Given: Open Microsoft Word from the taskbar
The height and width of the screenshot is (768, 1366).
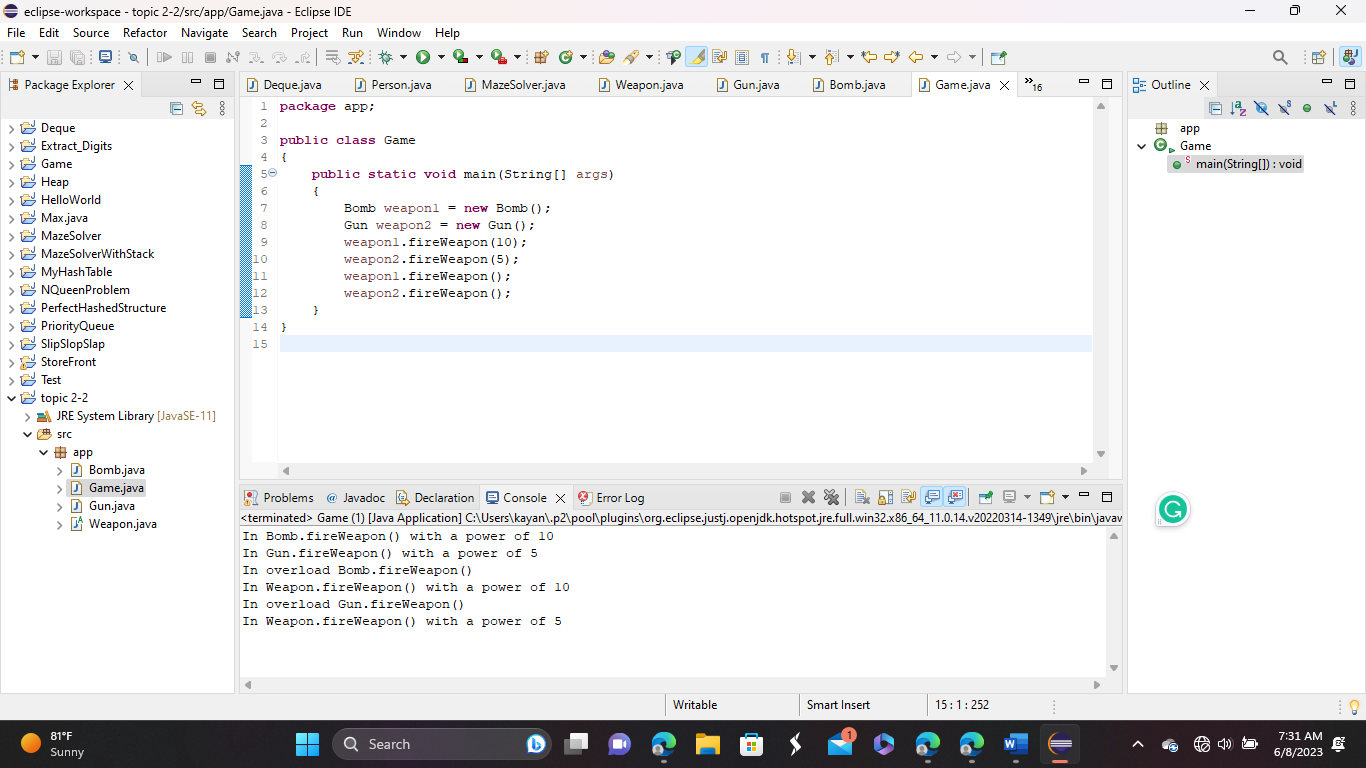Looking at the screenshot, I should tap(1015, 744).
